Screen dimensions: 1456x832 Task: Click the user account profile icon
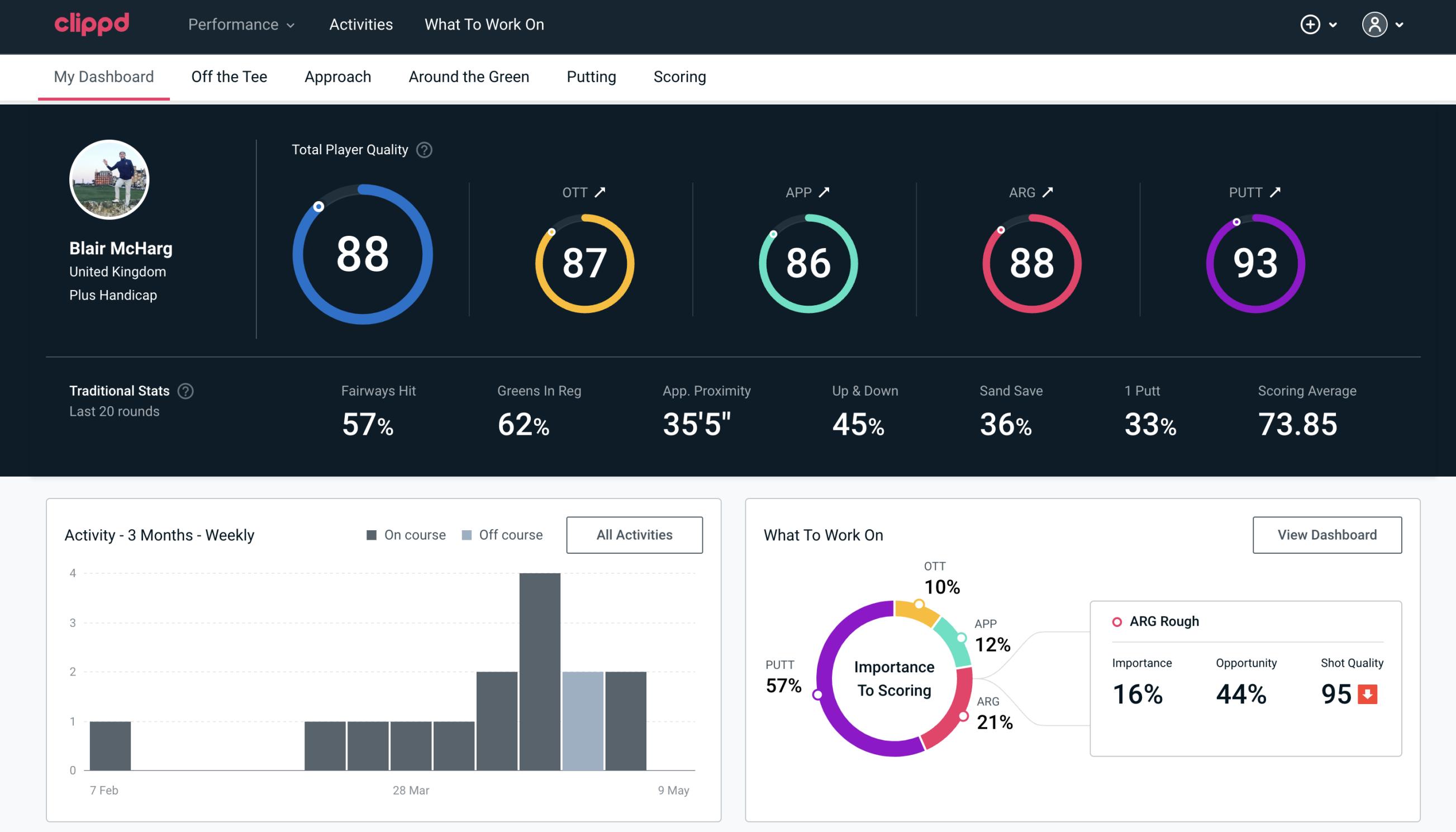tap(1374, 24)
